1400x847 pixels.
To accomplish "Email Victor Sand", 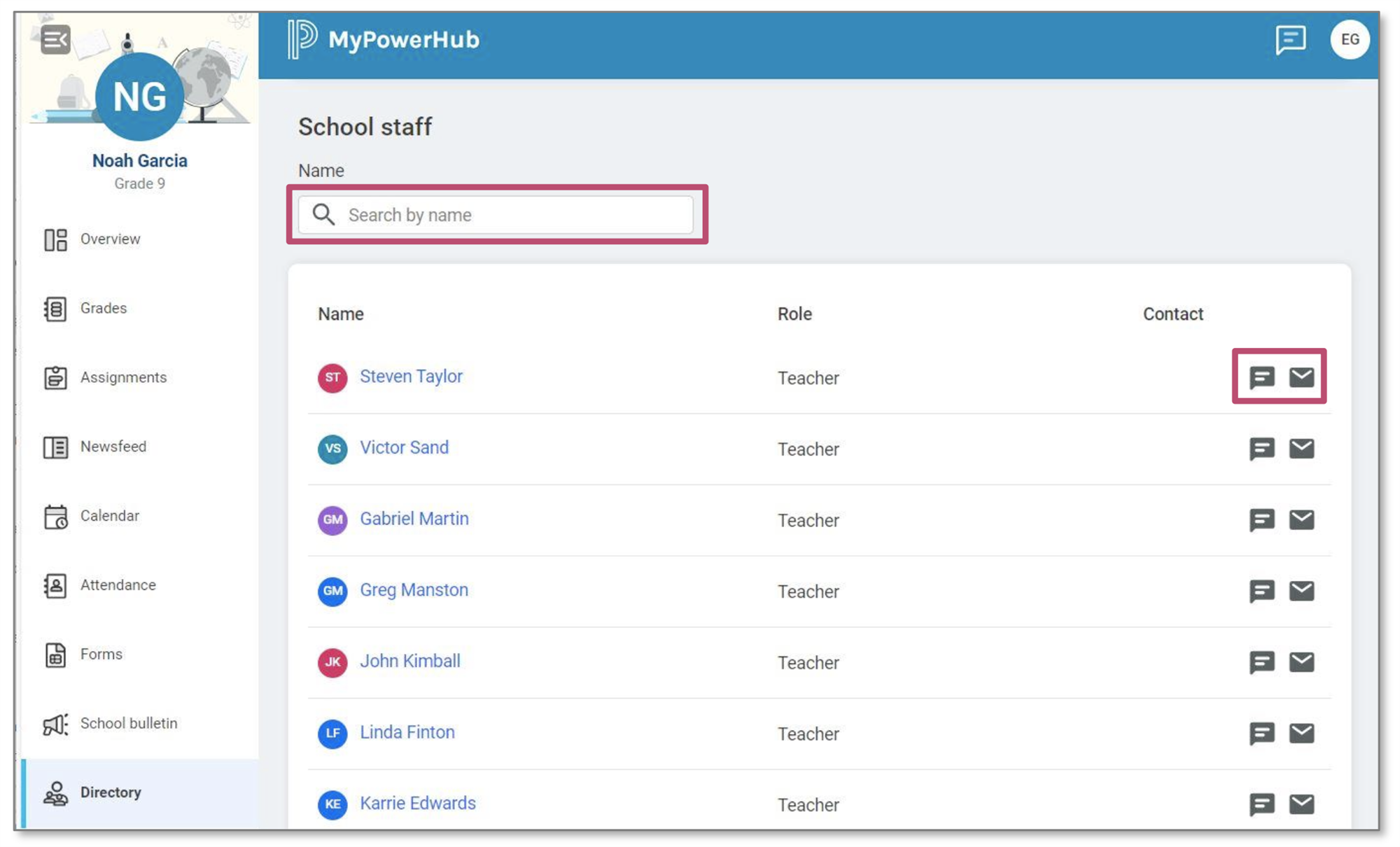I will click(x=1301, y=448).
